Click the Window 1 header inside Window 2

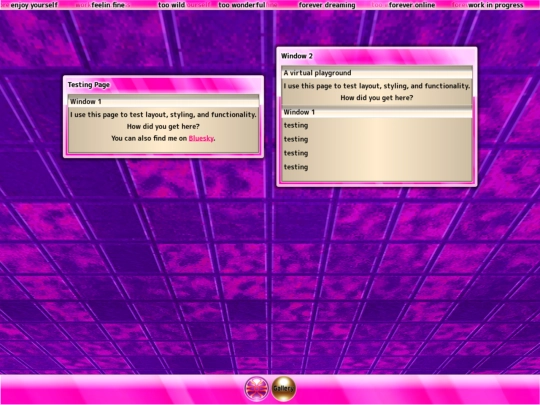coord(377,112)
